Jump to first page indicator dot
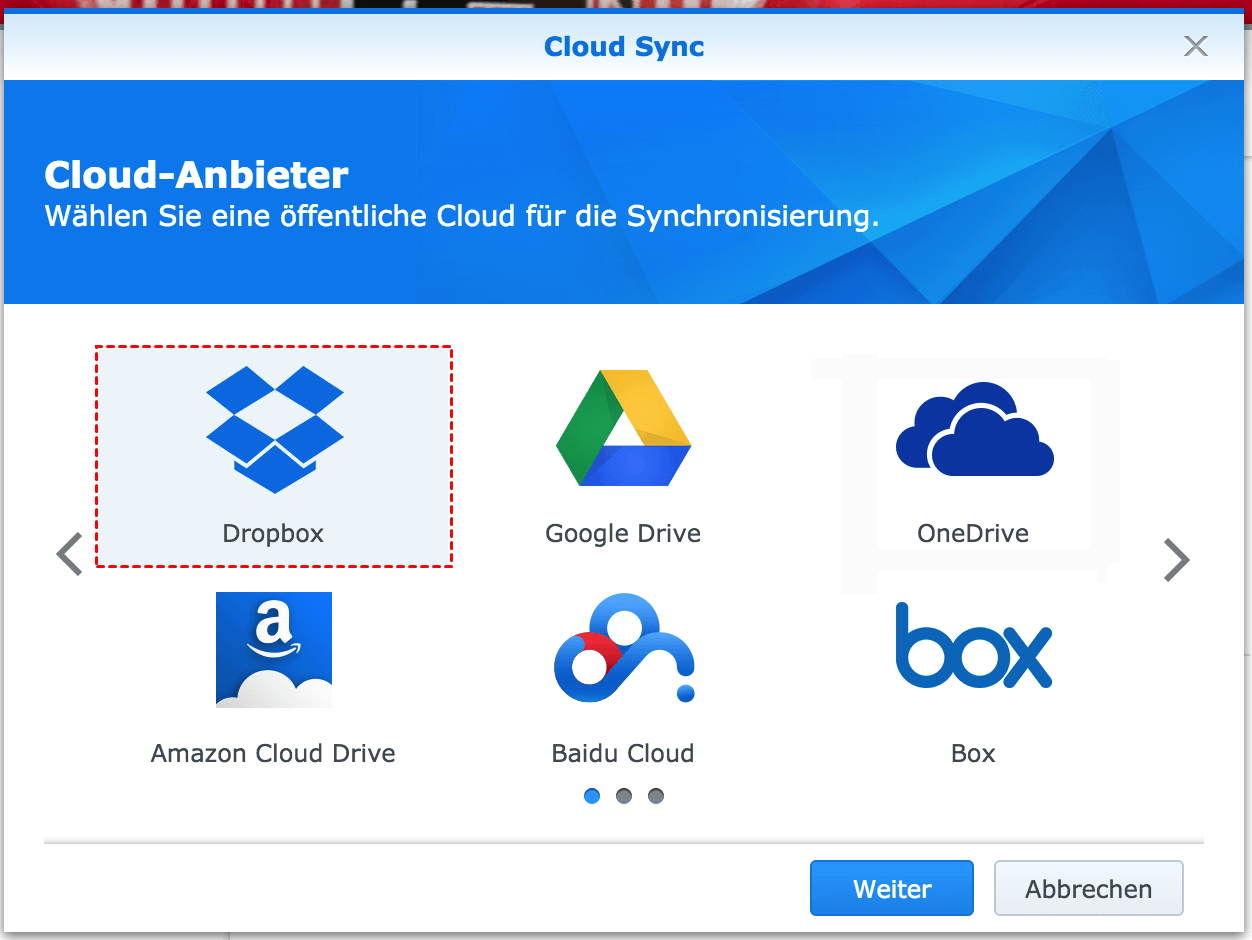Screen dimensions: 1252x940 [x=592, y=796]
